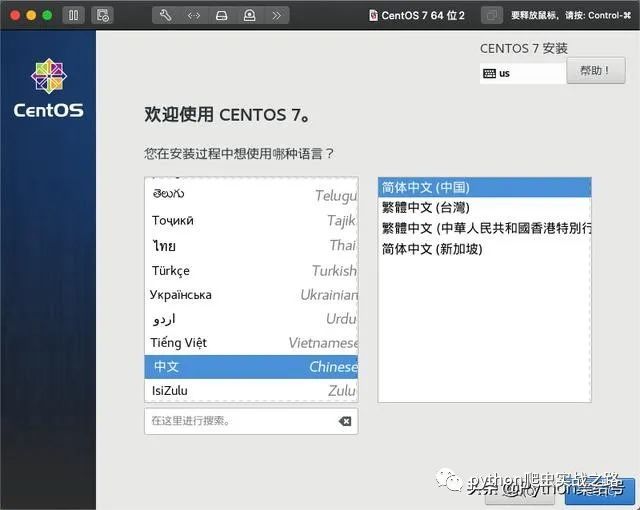Viewport: 640px width, 510px height.
Task: Select Türkçe Turkish in the language list
Action: [x=251, y=271]
